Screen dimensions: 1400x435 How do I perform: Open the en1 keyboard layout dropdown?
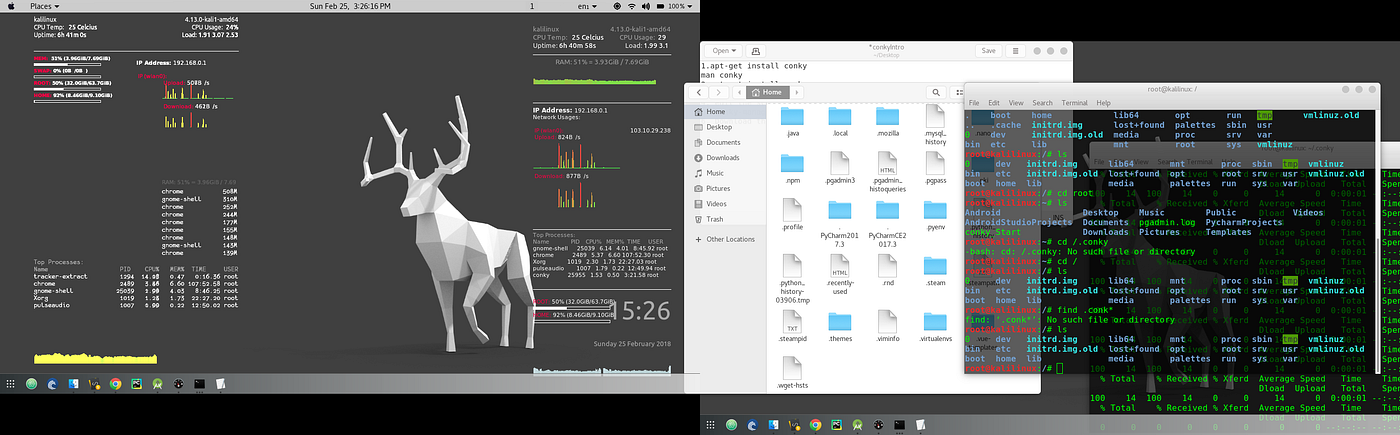587,6
